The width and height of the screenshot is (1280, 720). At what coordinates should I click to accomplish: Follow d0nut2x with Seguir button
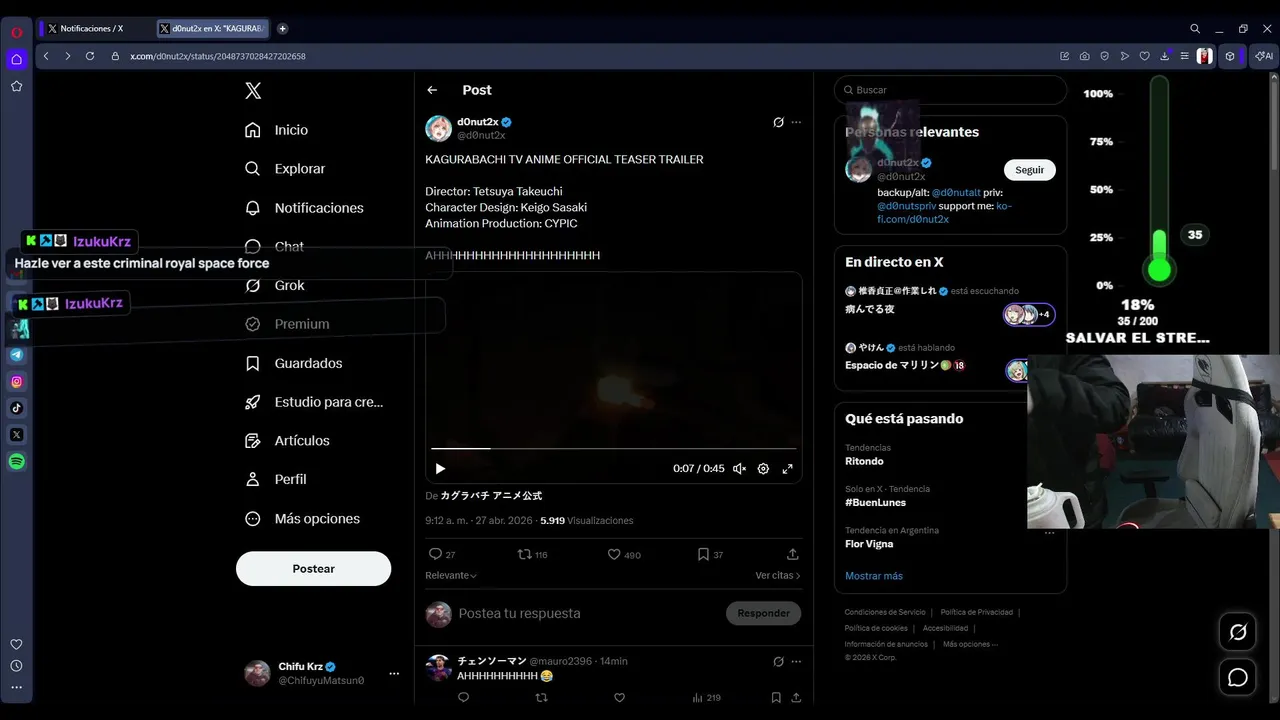pyautogui.click(x=1029, y=170)
